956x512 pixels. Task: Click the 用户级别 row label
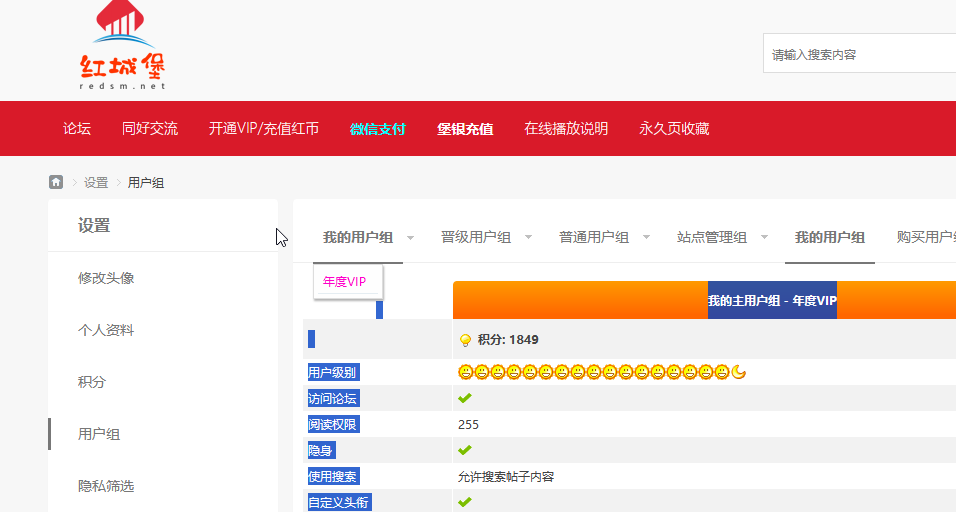(334, 372)
